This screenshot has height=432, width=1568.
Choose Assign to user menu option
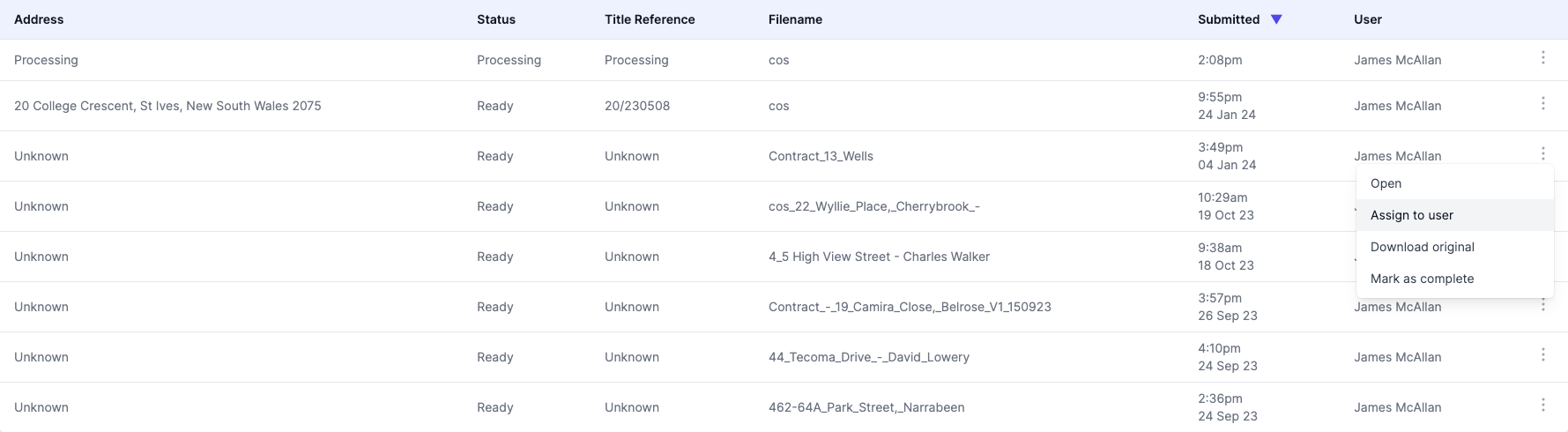point(1411,215)
